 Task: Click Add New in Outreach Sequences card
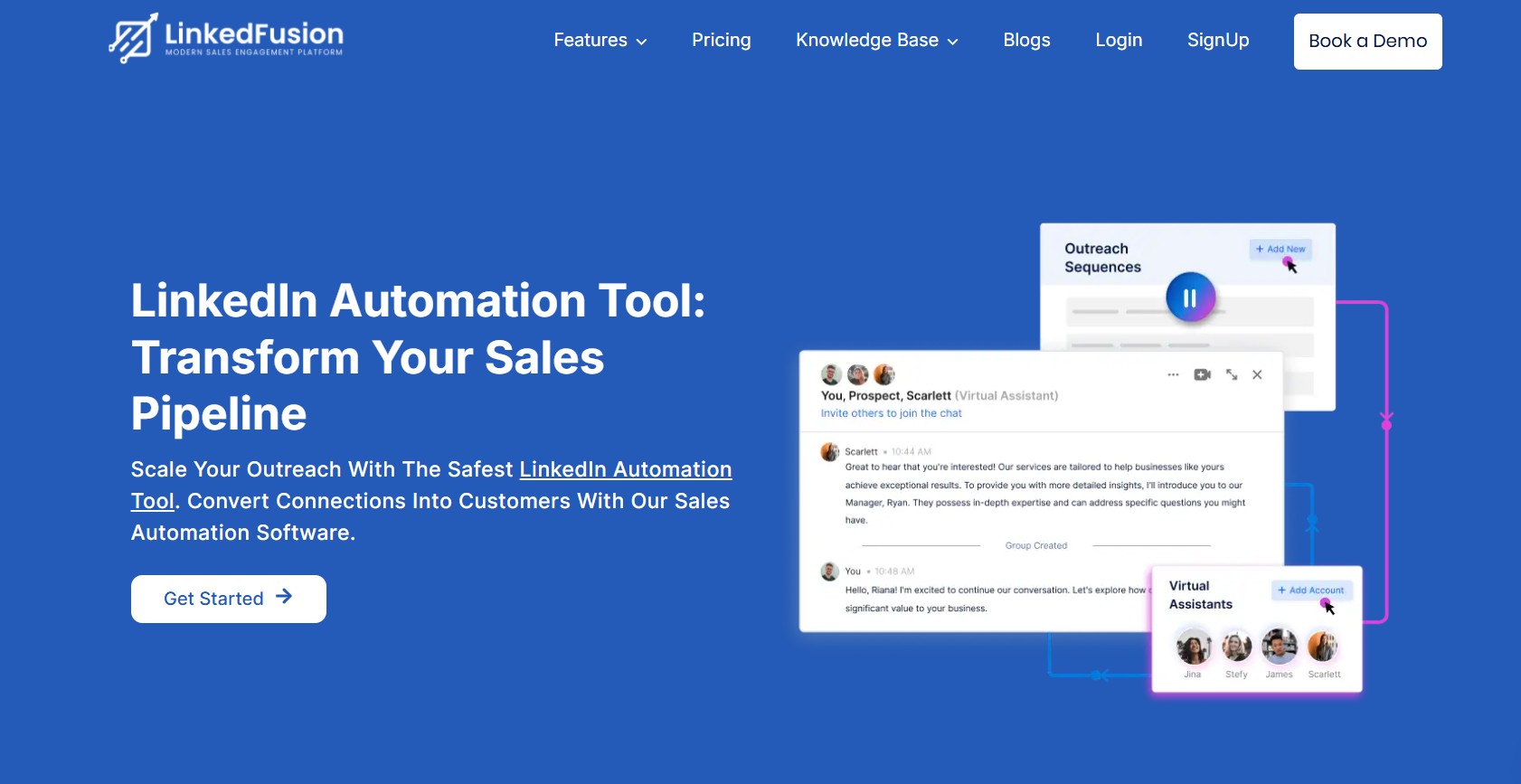[x=1280, y=250]
